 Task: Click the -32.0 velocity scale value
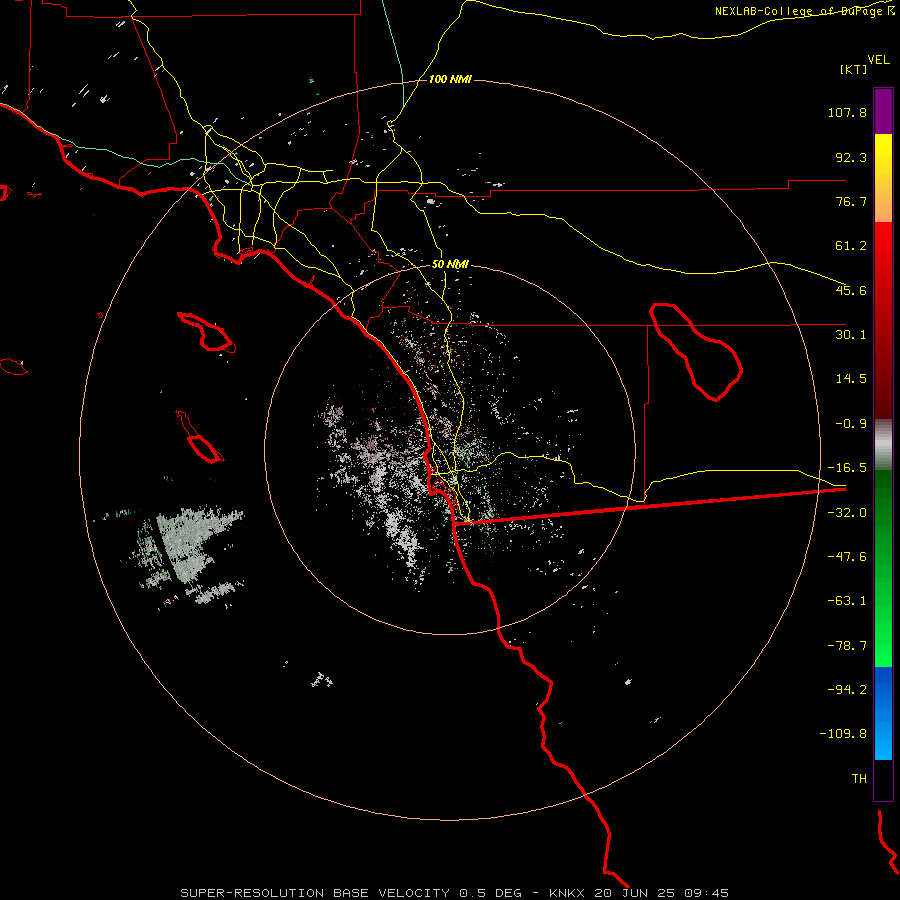pyautogui.click(x=847, y=513)
